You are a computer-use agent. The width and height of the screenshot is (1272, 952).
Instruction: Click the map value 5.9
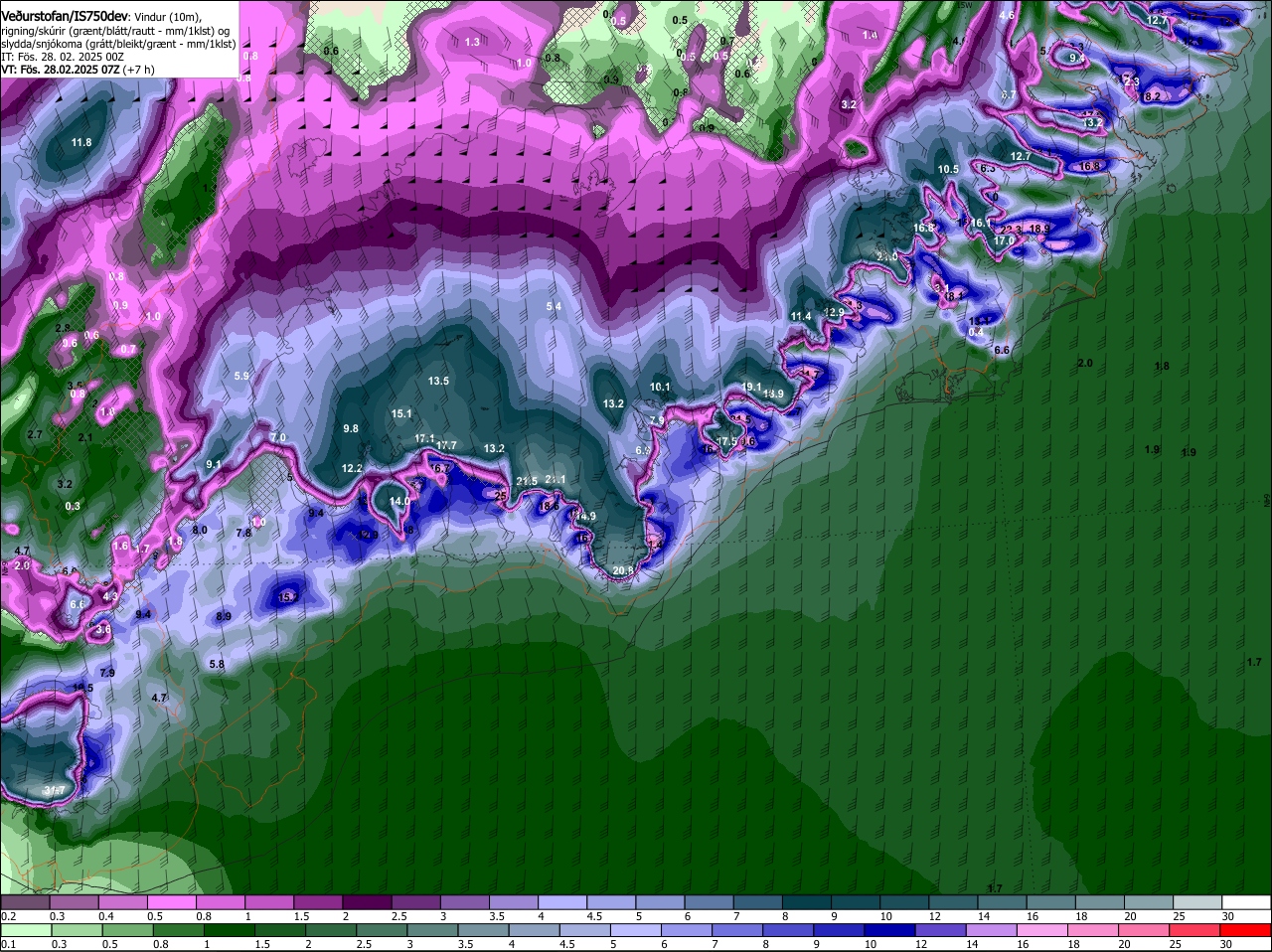point(241,376)
